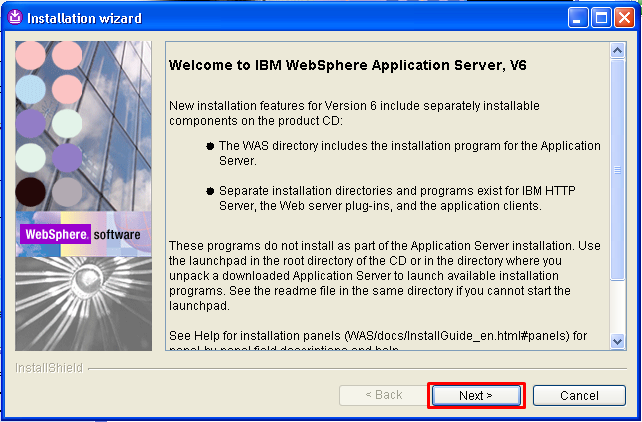Click the vertical scrollbar thumb
This screenshot has width=642, height=422.
tap(617, 170)
